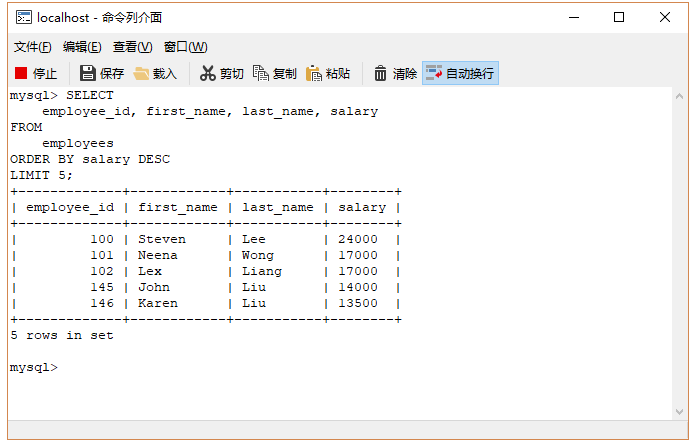Click the Save (保存) floppy disk icon
Viewport: 696px width, 445px height.
[87, 73]
